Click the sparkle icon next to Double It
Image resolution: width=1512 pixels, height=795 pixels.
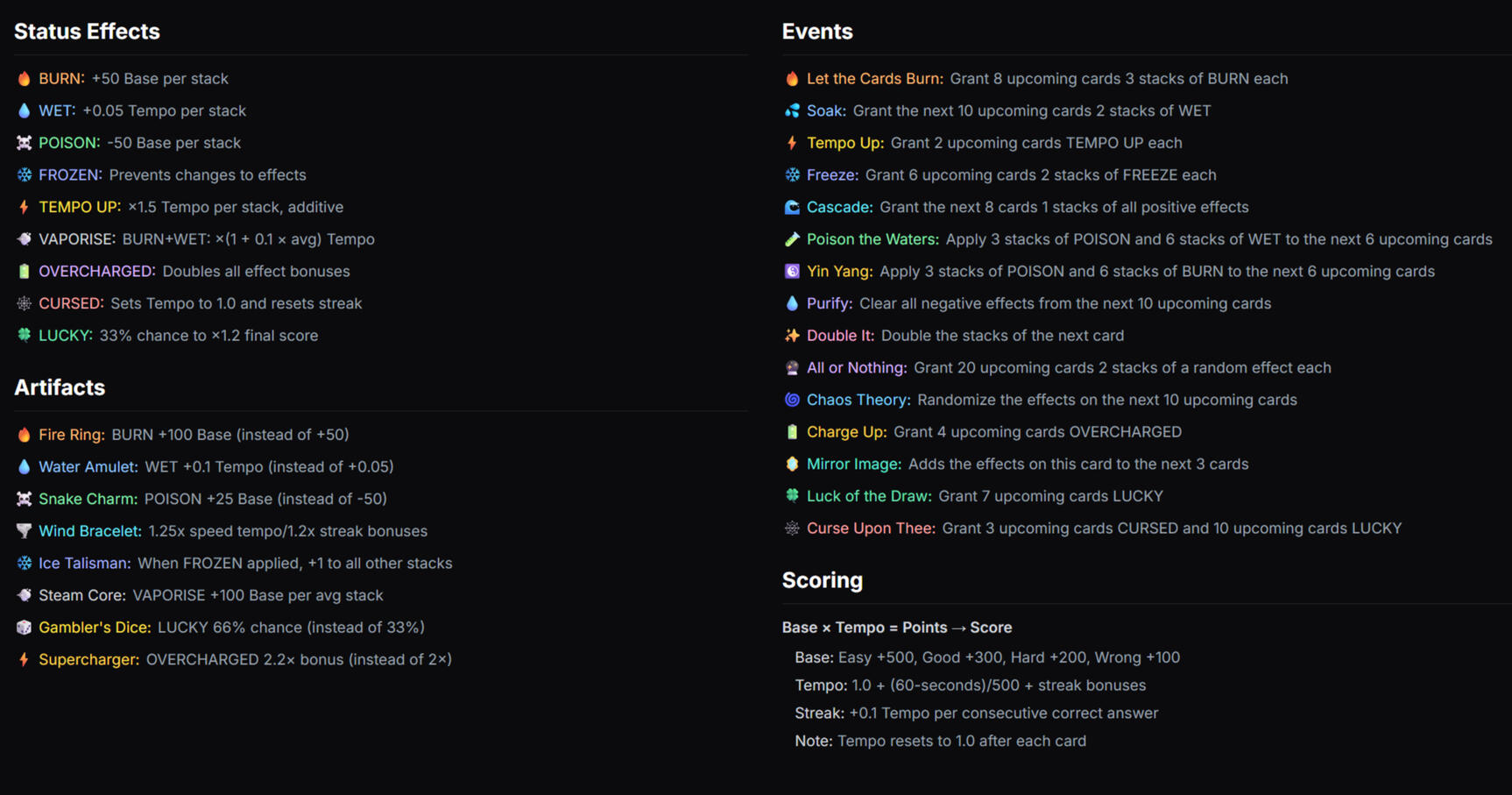coord(792,336)
